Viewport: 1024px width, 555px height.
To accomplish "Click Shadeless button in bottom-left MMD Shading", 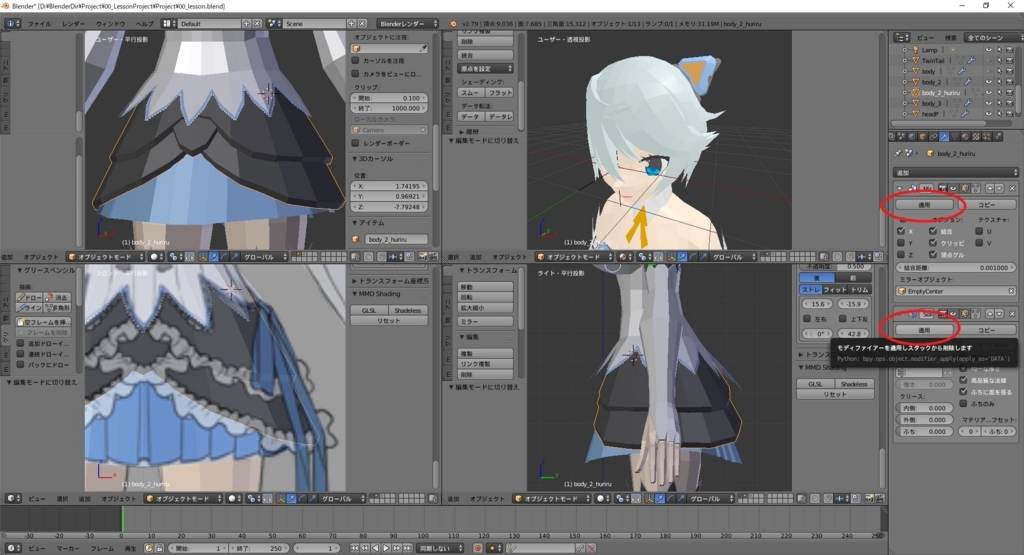I will (408, 311).
